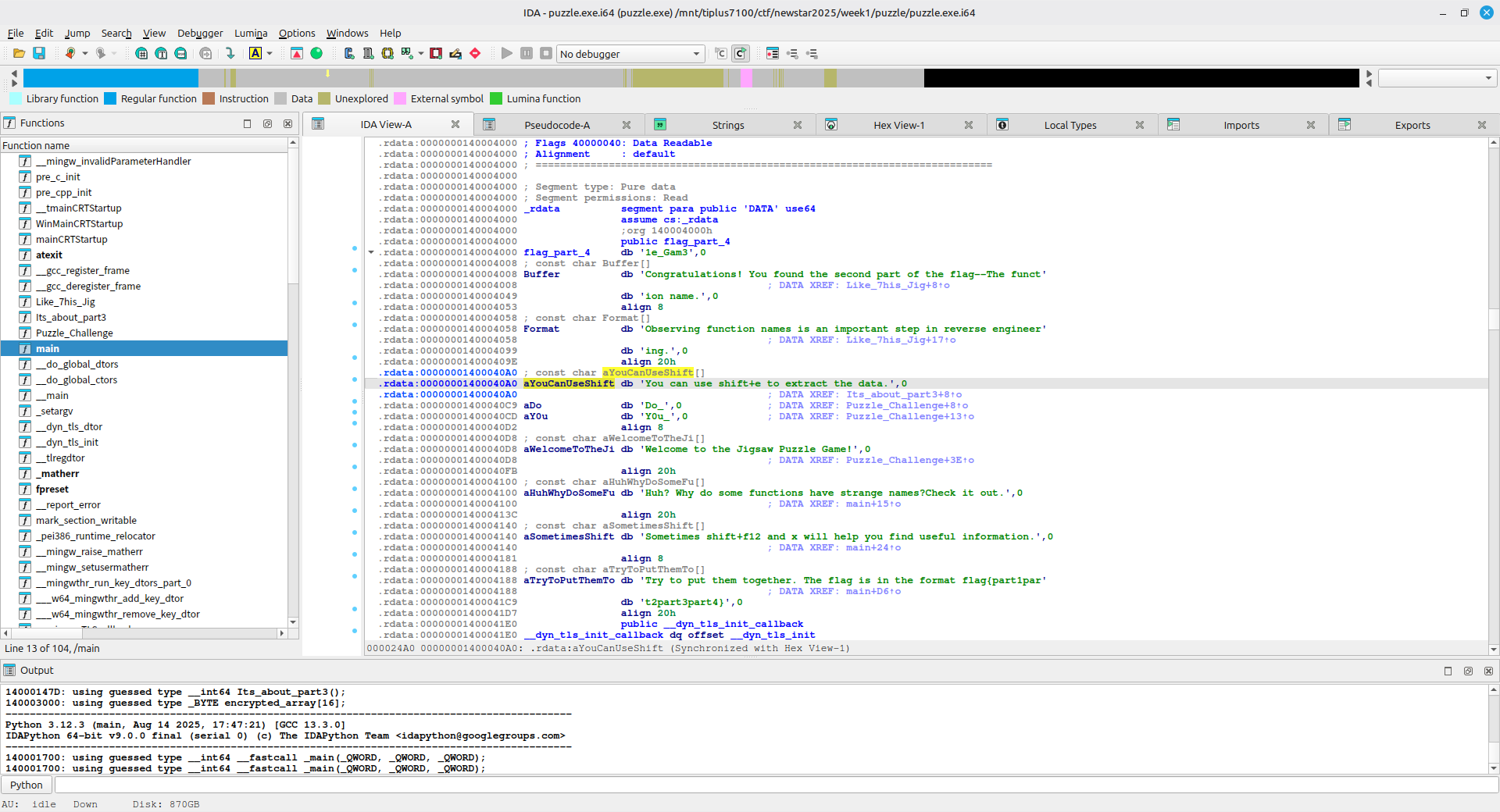Open the No debugger dropdown

[696, 54]
